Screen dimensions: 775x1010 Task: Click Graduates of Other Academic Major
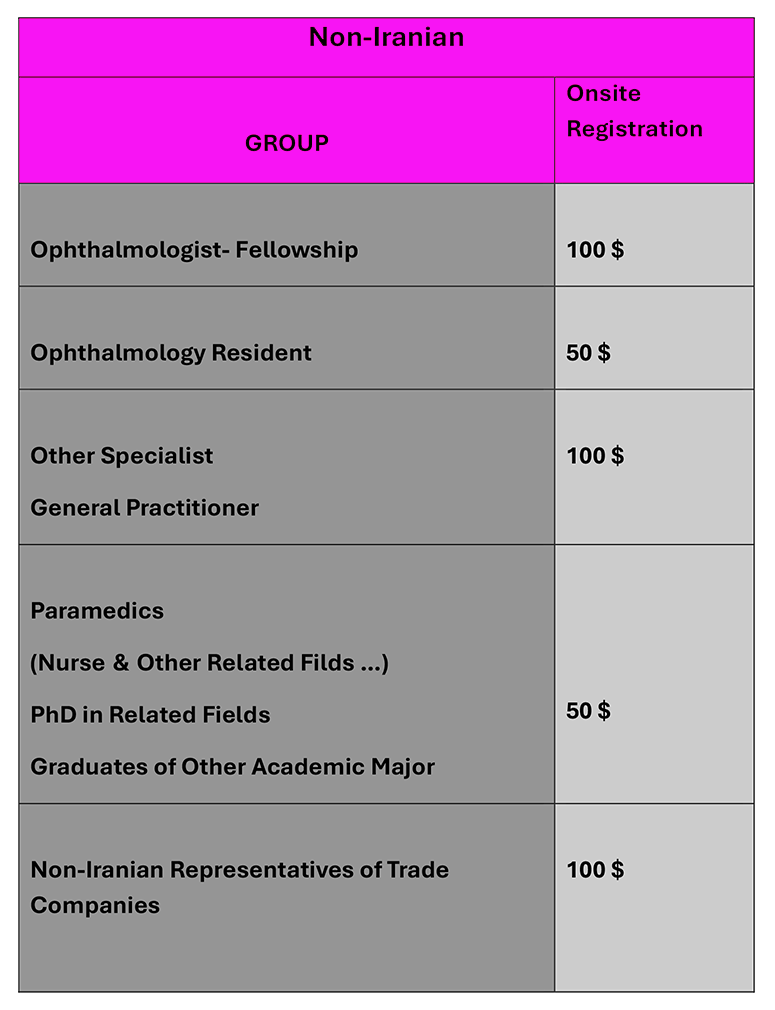click(x=232, y=767)
